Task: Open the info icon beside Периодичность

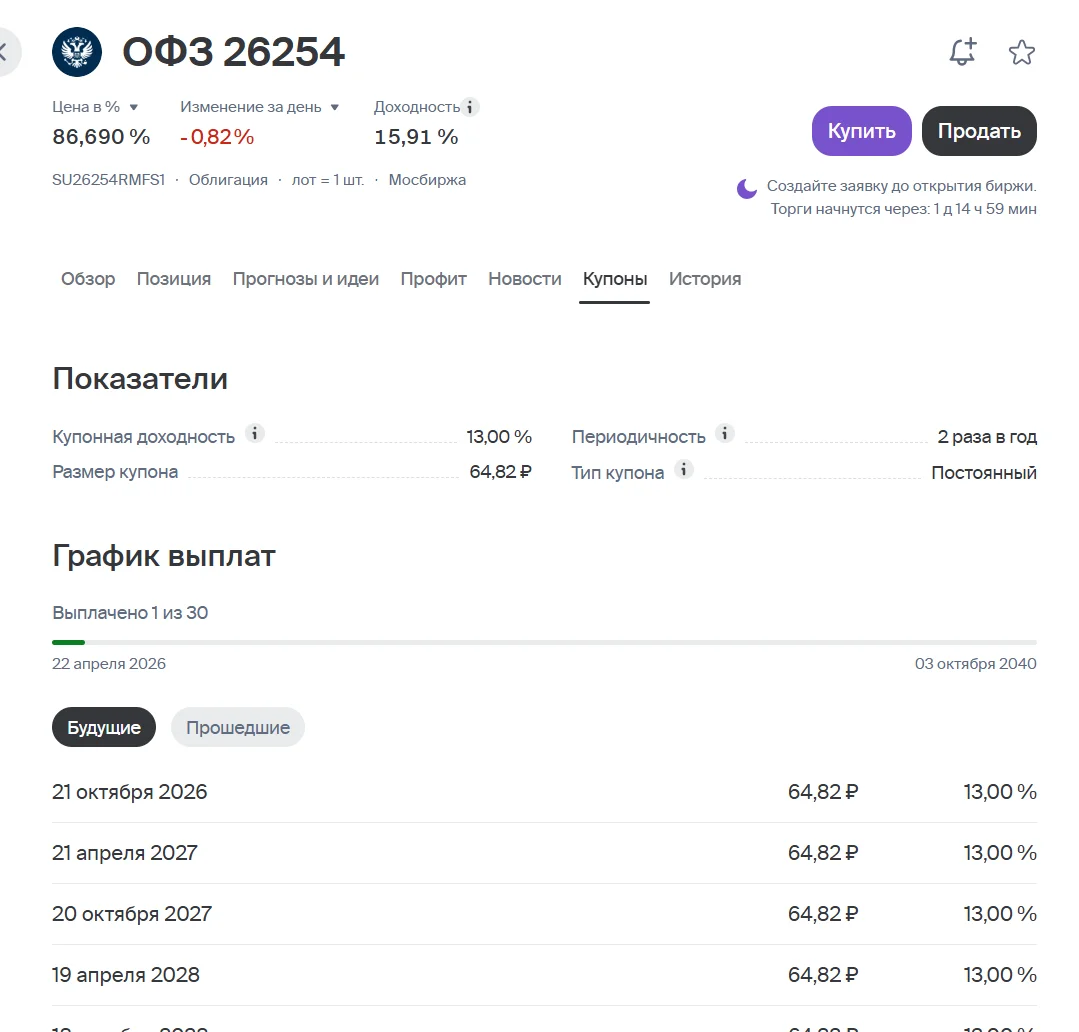Action: point(725,433)
